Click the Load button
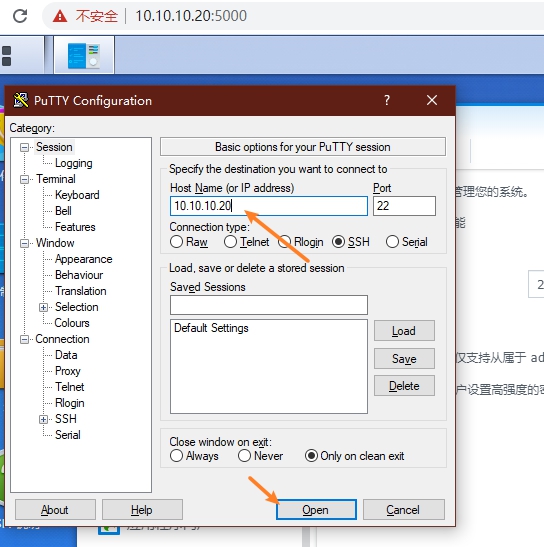This screenshot has width=544, height=547. coord(404,331)
